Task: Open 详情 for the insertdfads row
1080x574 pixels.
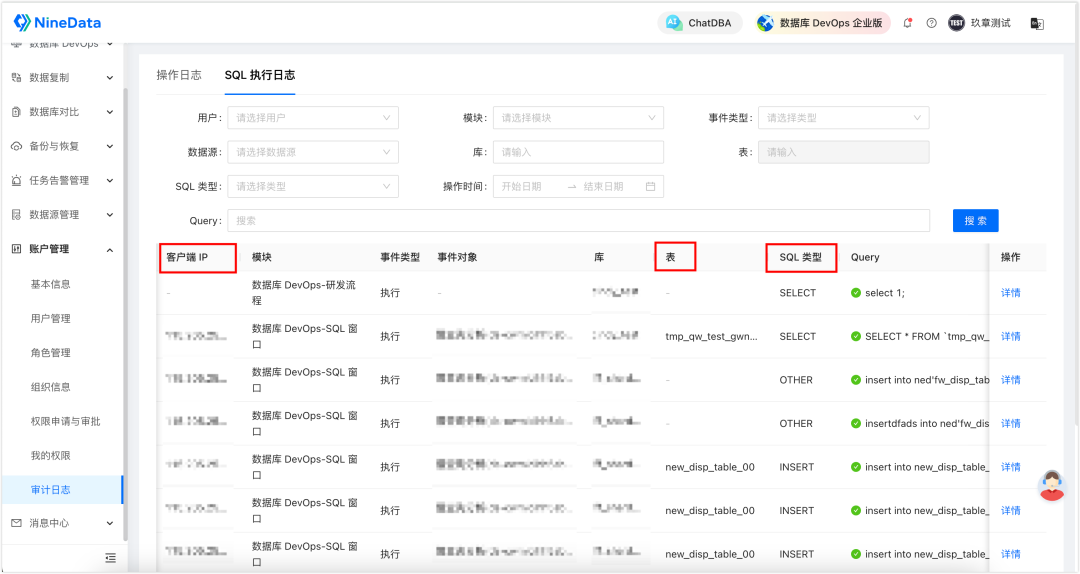Action: tap(1010, 423)
